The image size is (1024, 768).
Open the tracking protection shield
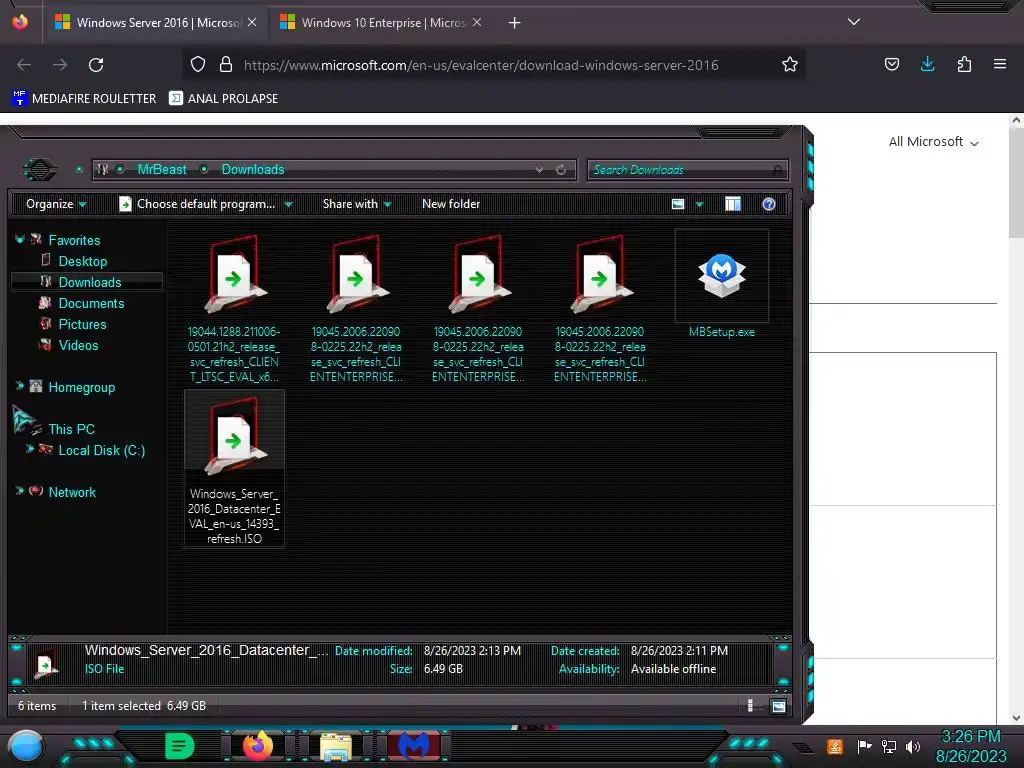pos(198,64)
